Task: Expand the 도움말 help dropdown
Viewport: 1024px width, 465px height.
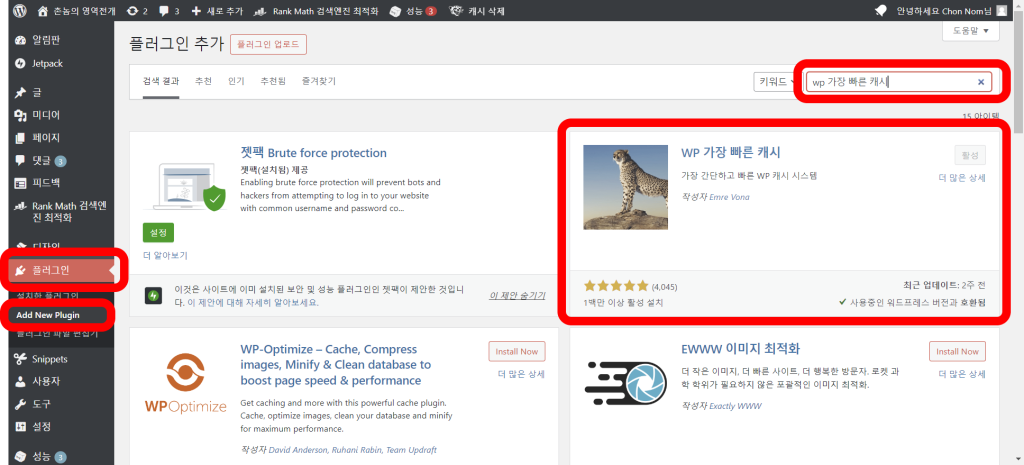Action: [971, 30]
